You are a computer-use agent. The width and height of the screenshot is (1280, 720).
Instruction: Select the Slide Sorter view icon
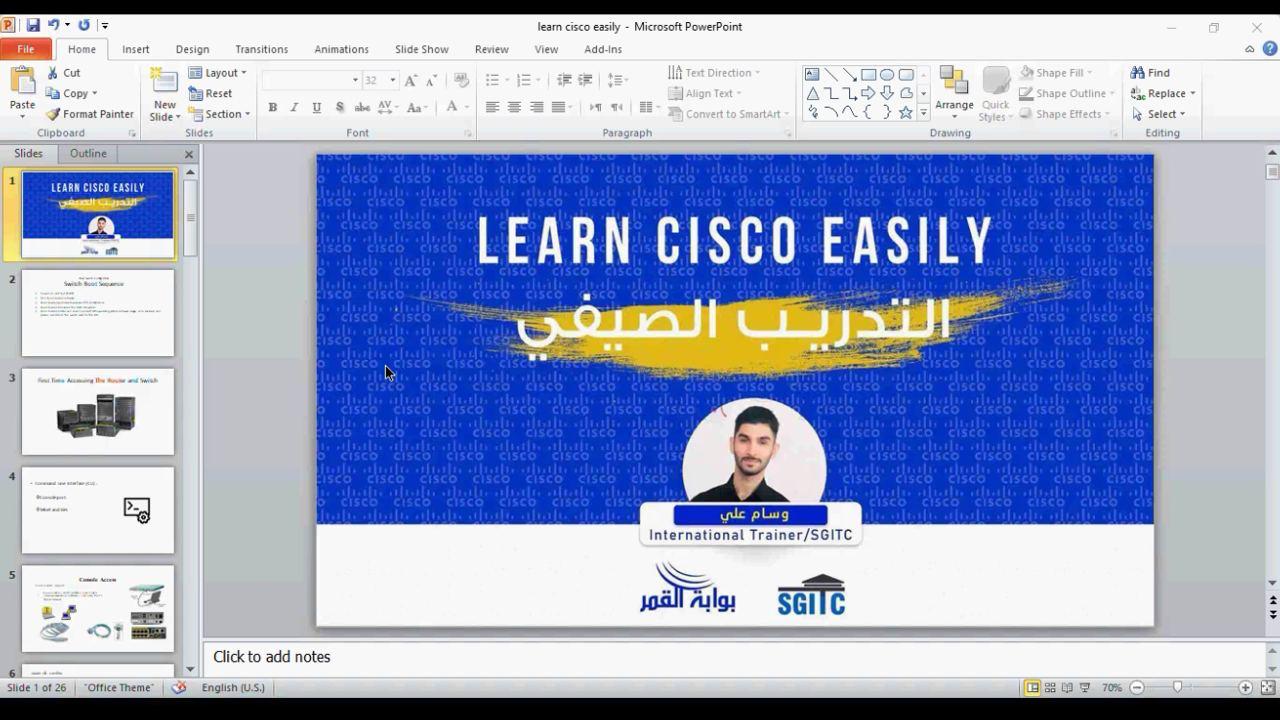(1050, 688)
